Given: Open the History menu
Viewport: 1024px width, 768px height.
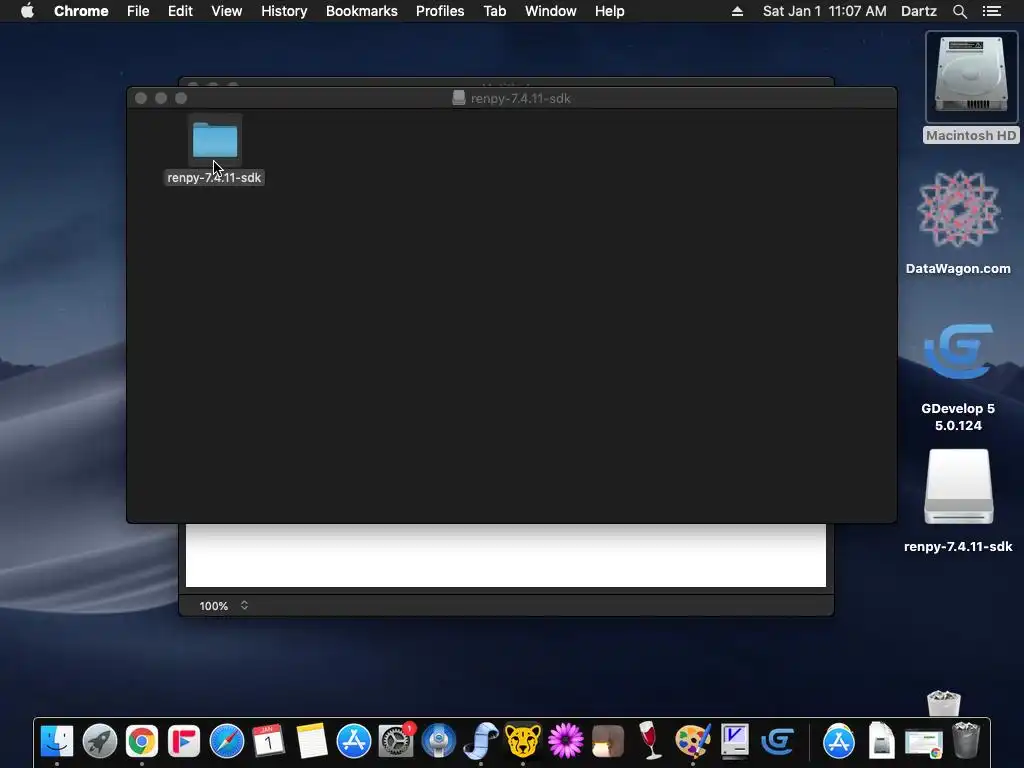Looking at the screenshot, I should [x=284, y=11].
